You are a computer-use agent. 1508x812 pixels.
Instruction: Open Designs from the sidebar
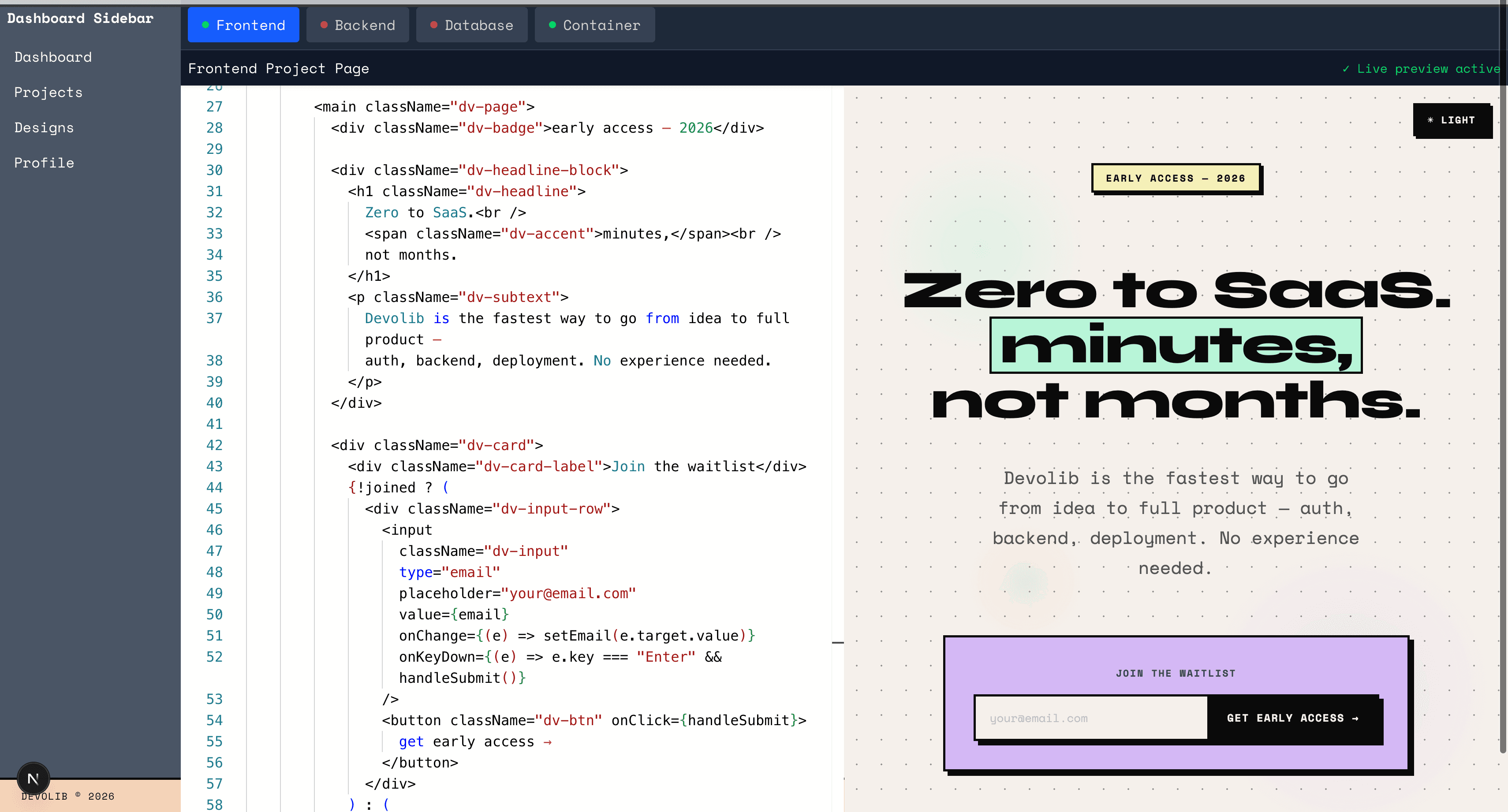pyautogui.click(x=44, y=127)
